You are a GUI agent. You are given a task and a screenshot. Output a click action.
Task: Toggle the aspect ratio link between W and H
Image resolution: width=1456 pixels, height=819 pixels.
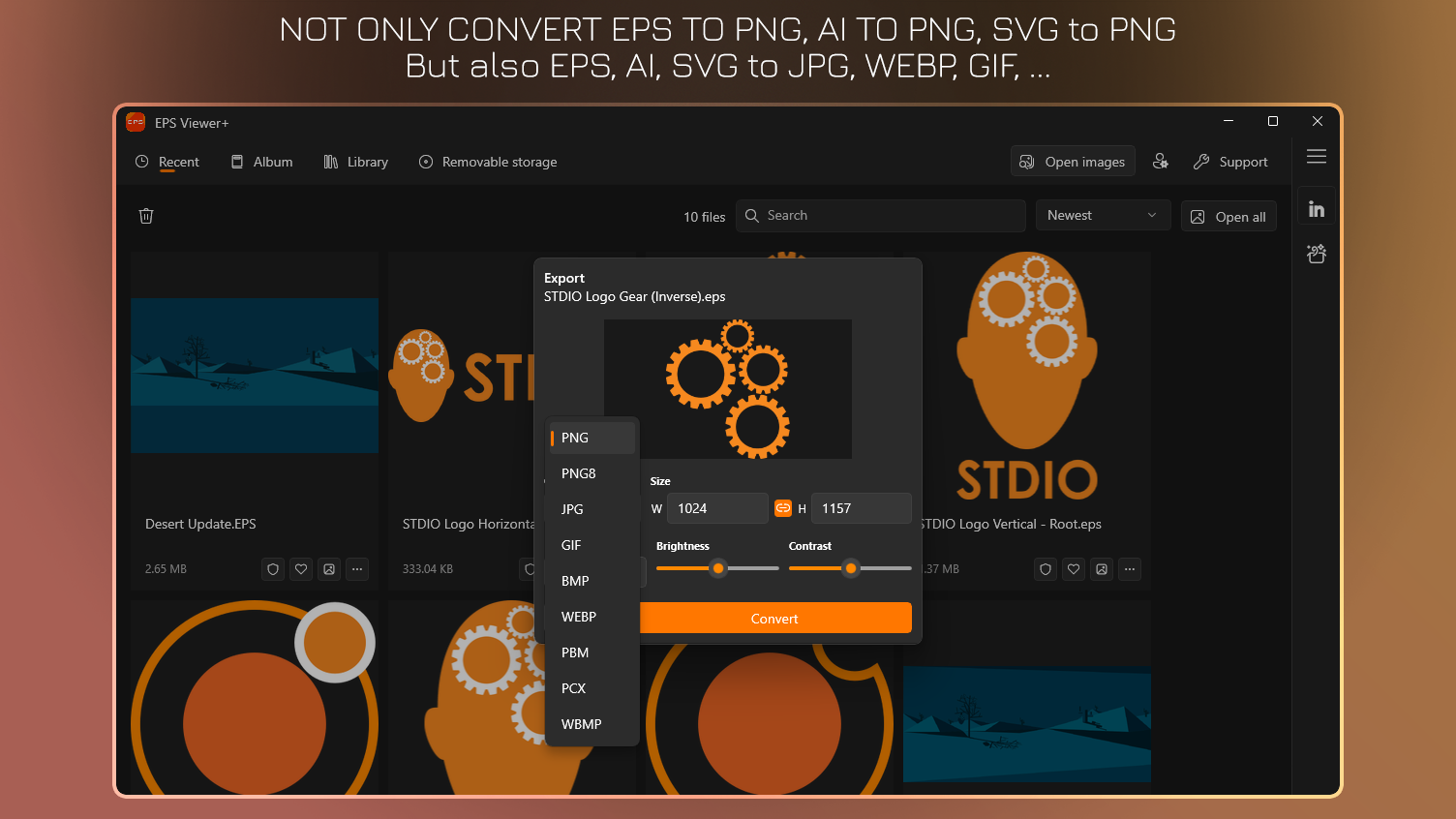[783, 508]
